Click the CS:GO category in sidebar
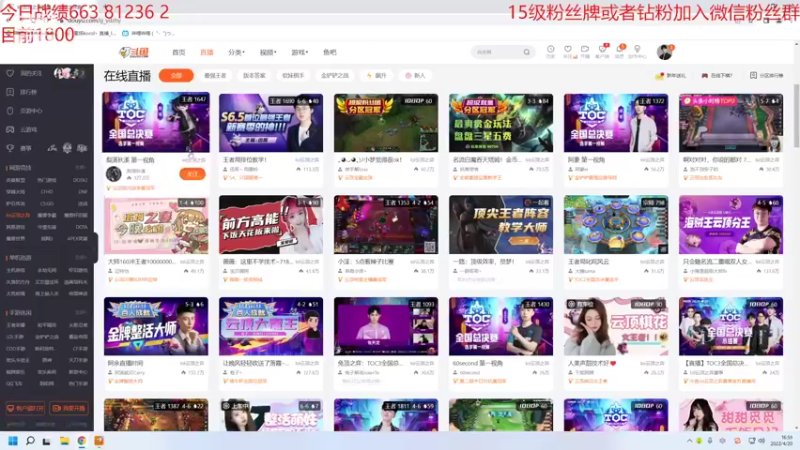This screenshot has height=450, width=800. click(46, 204)
